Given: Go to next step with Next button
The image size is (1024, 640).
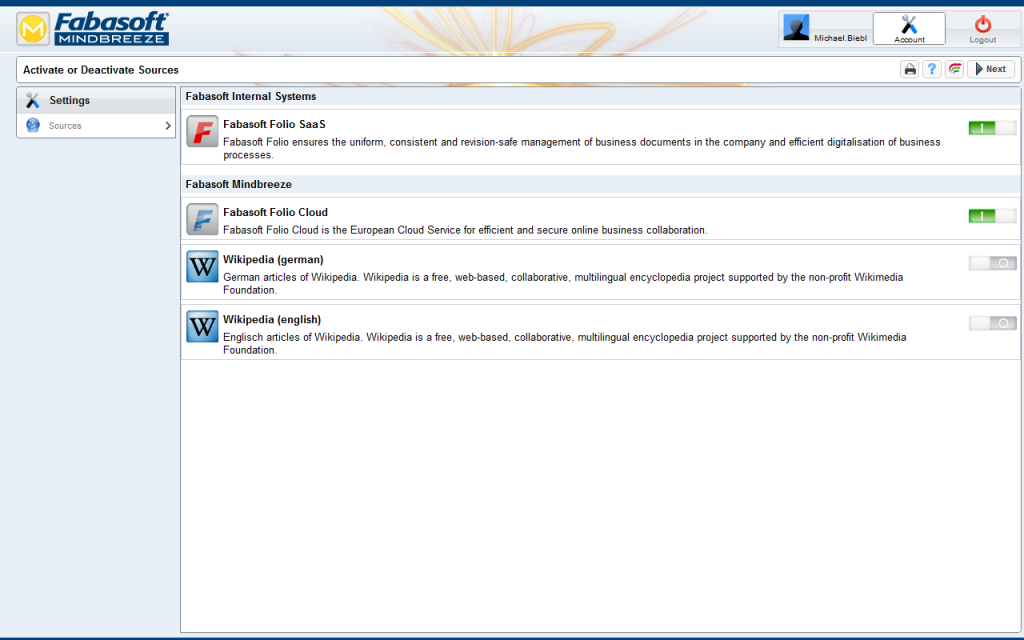Looking at the screenshot, I should 991,69.
